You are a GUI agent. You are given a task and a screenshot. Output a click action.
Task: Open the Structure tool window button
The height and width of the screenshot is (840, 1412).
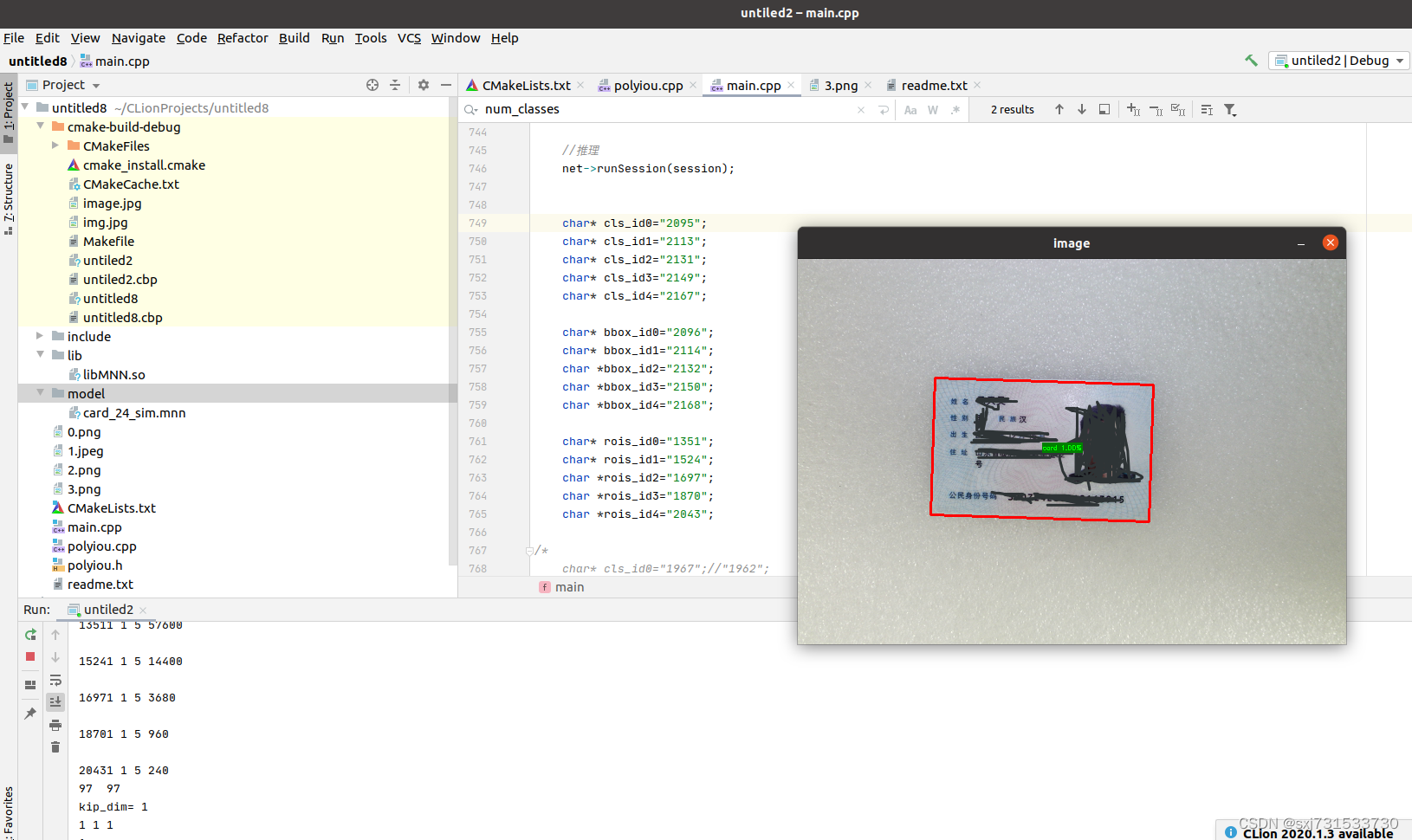[9, 197]
